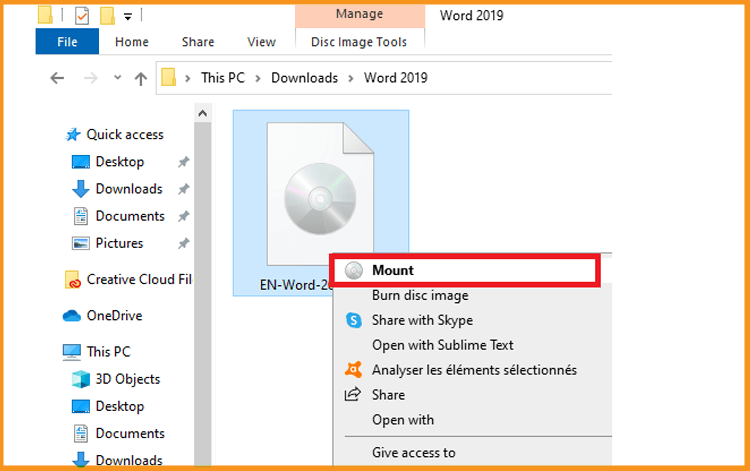Open pinned Desktop under Quick access

tap(120, 162)
